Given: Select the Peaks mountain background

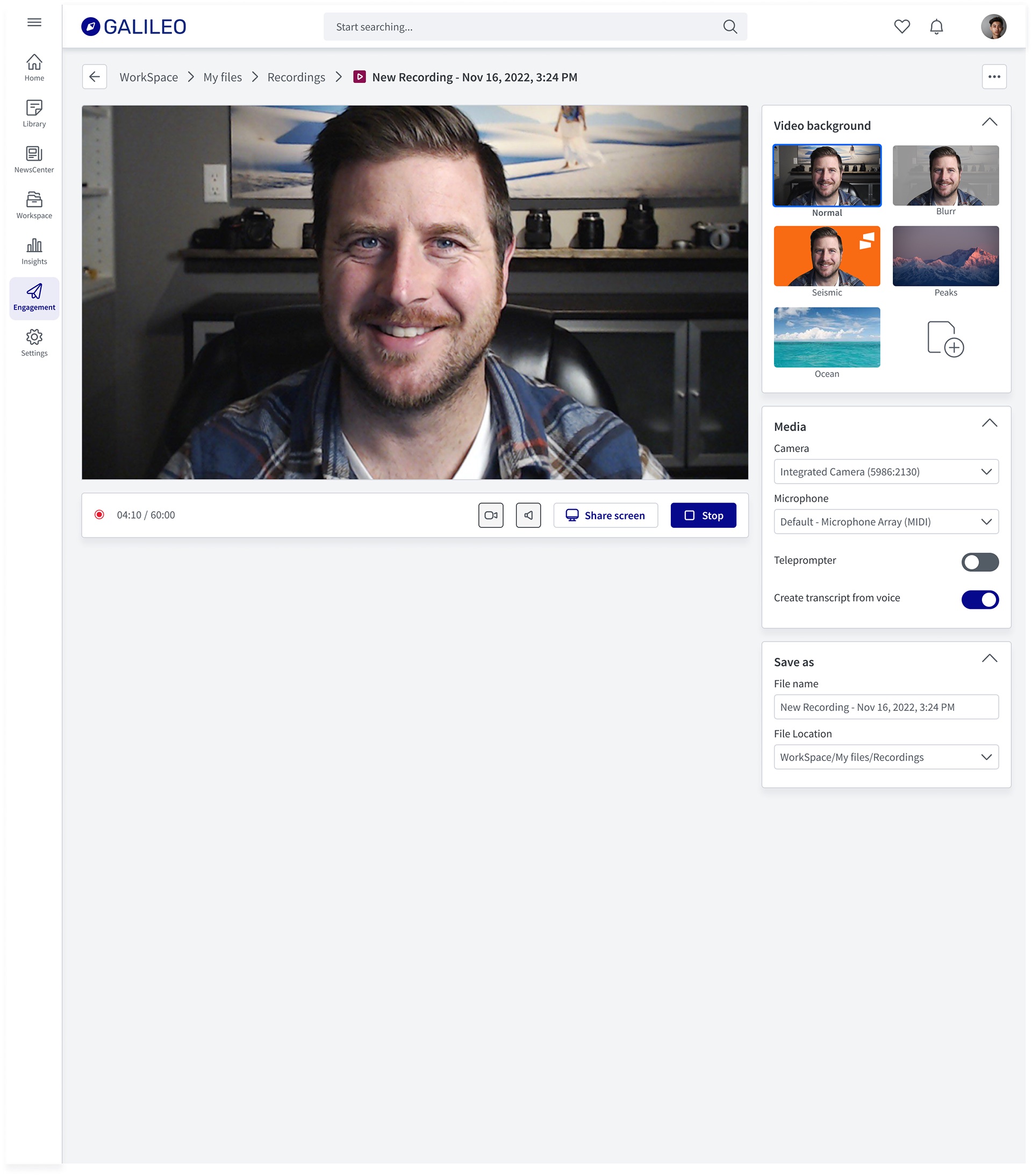Looking at the screenshot, I should [945, 256].
